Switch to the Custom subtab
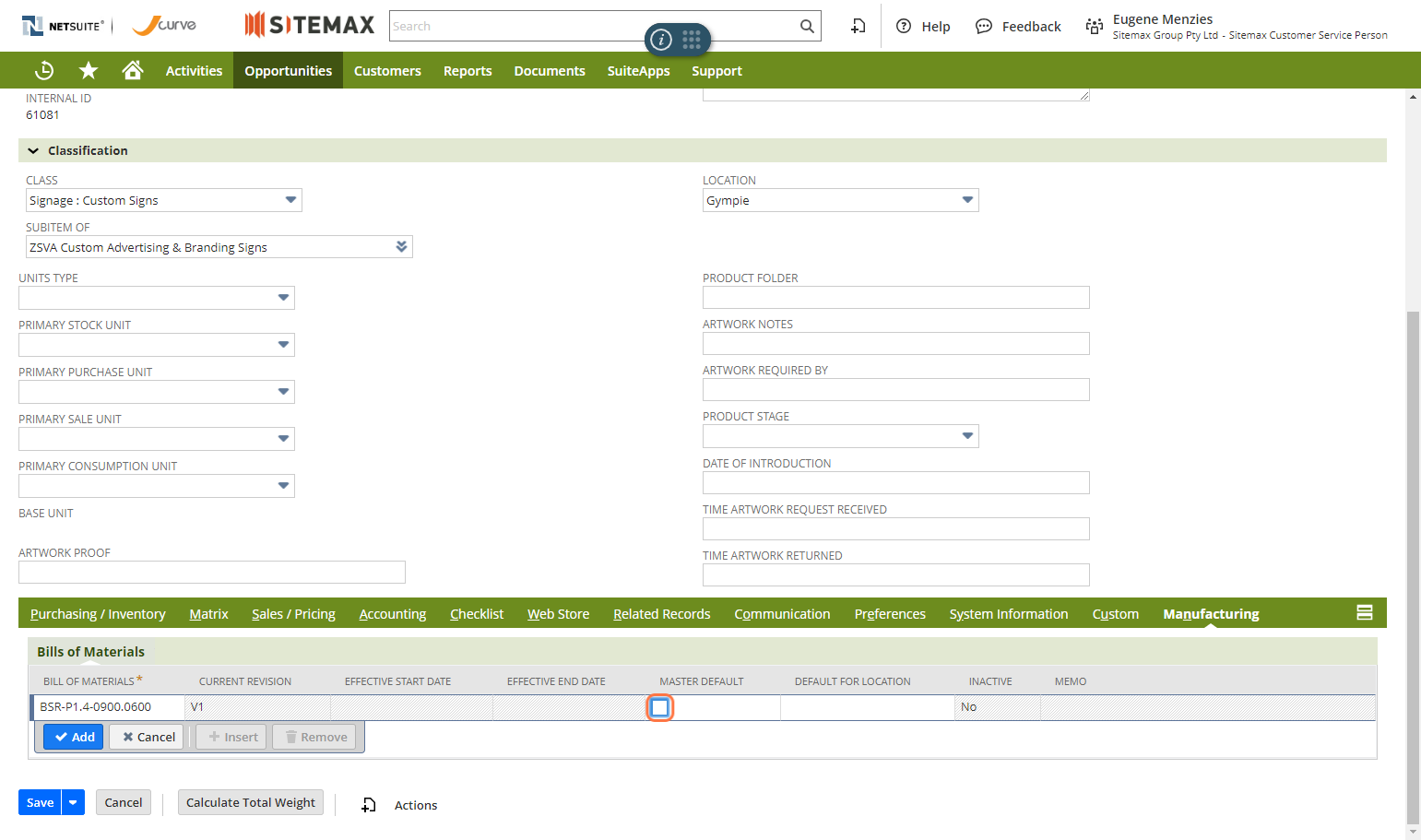This screenshot has width=1421, height=840. click(1116, 613)
